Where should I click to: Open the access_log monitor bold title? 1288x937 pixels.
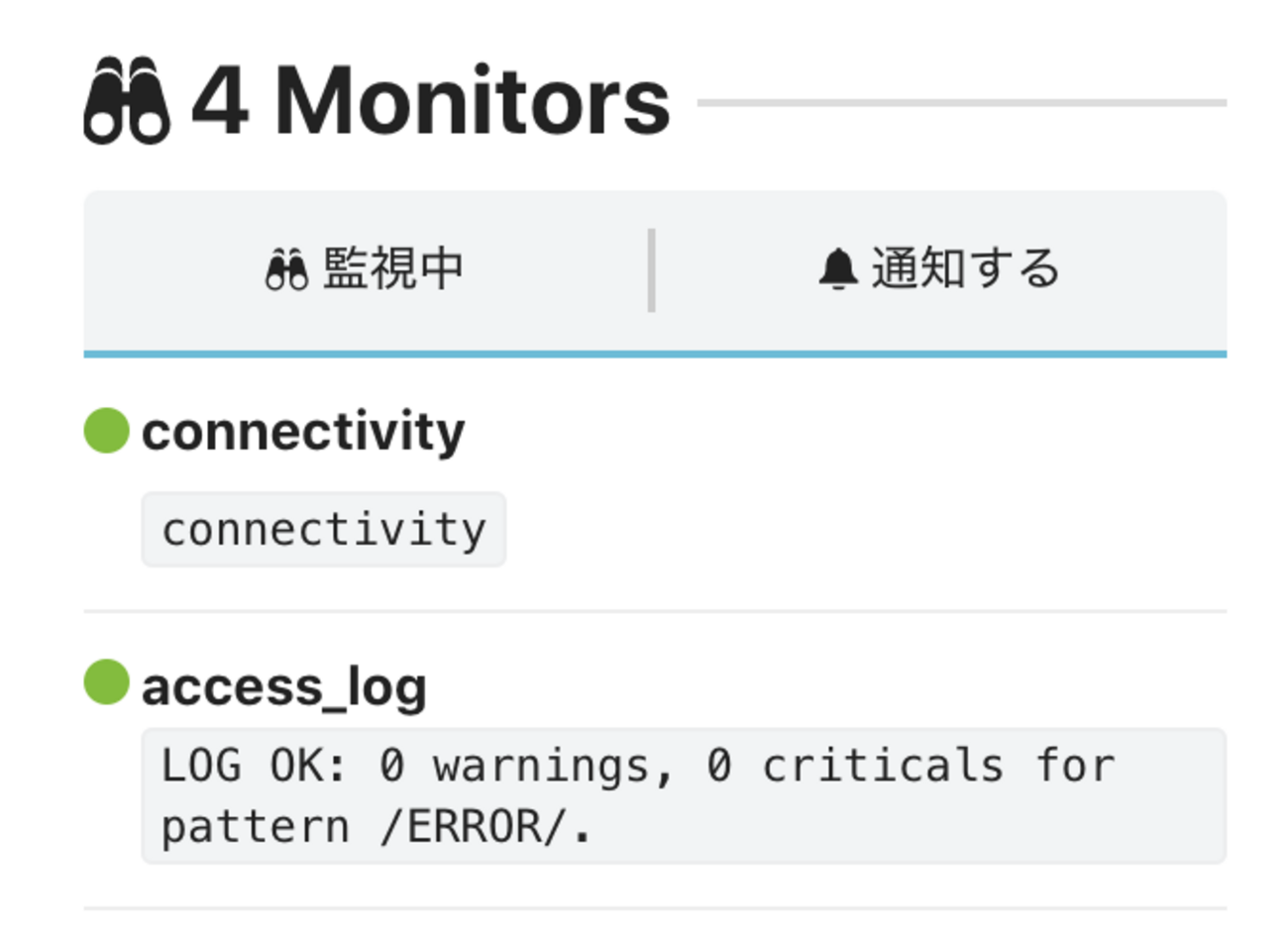tap(284, 685)
